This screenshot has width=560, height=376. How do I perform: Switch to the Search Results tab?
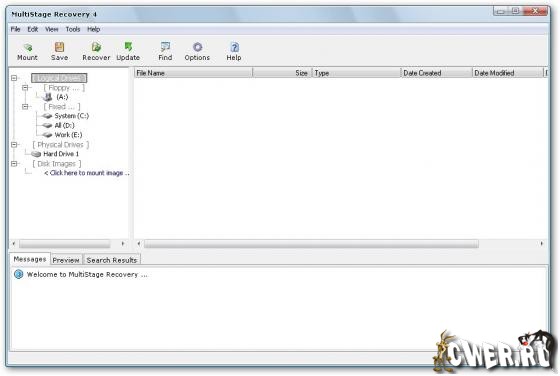coord(111,260)
